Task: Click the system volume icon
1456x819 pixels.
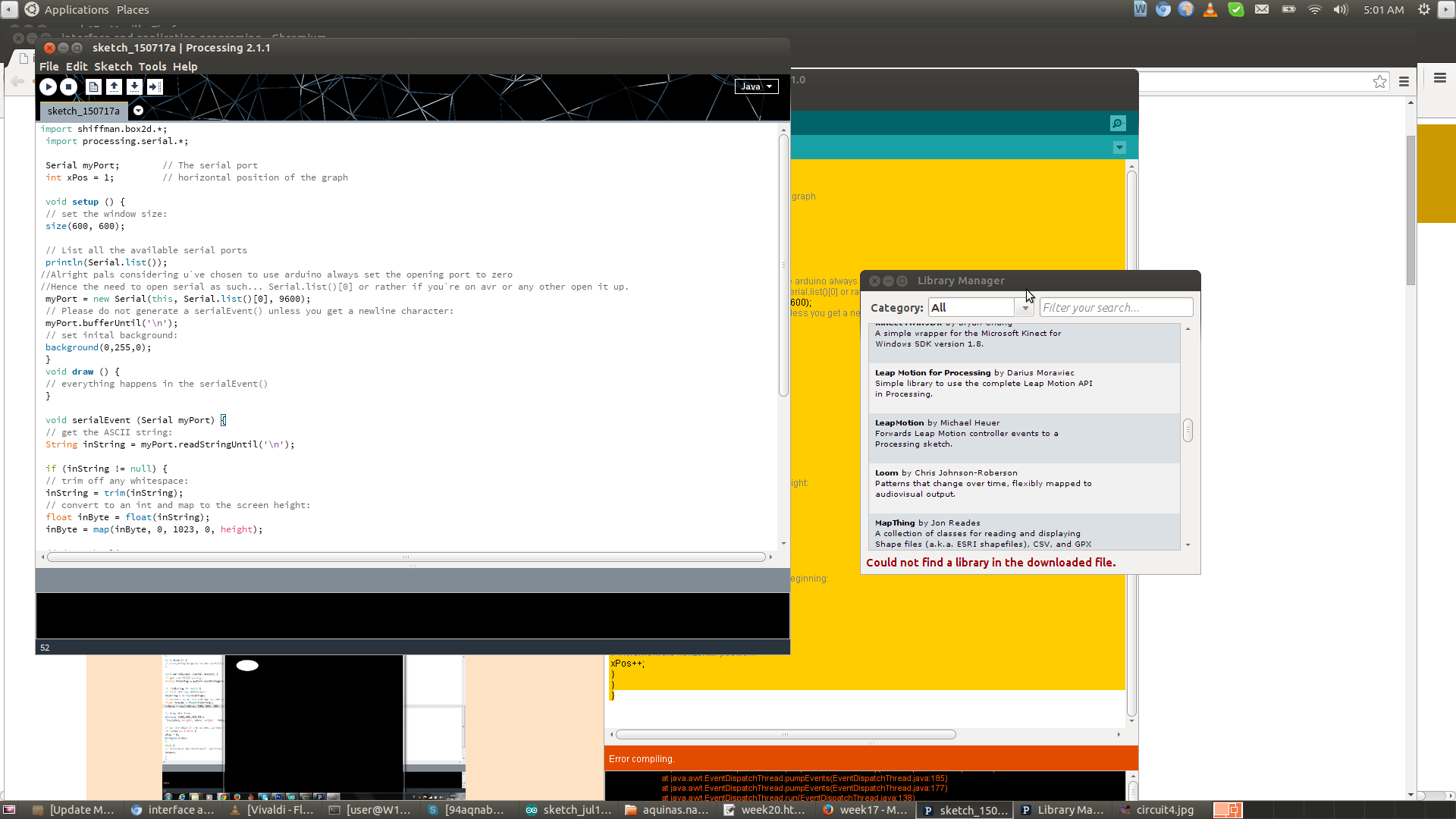Action: tap(1340, 10)
